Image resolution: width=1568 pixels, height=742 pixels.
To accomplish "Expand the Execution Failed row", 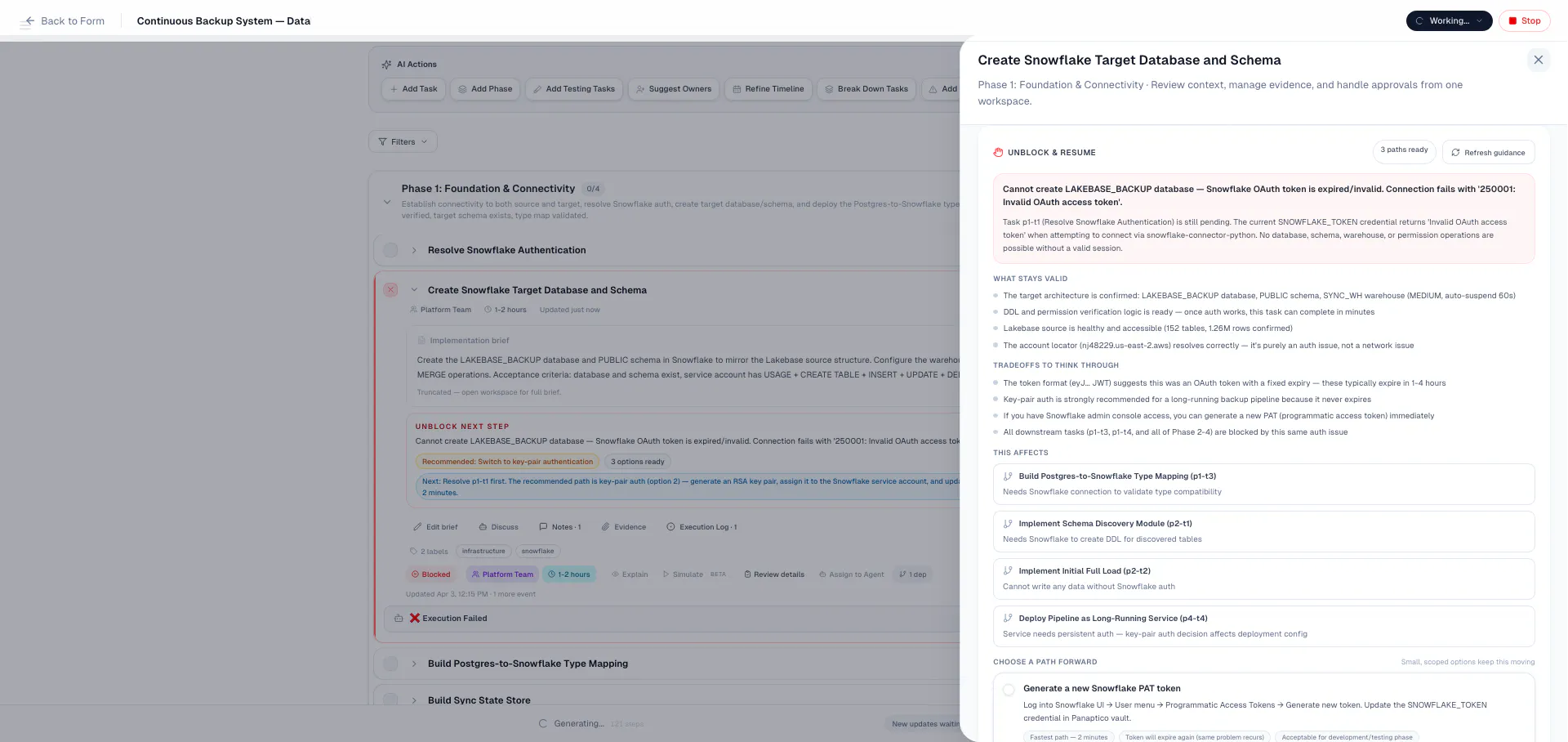I will pyautogui.click(x=674, y=619).
